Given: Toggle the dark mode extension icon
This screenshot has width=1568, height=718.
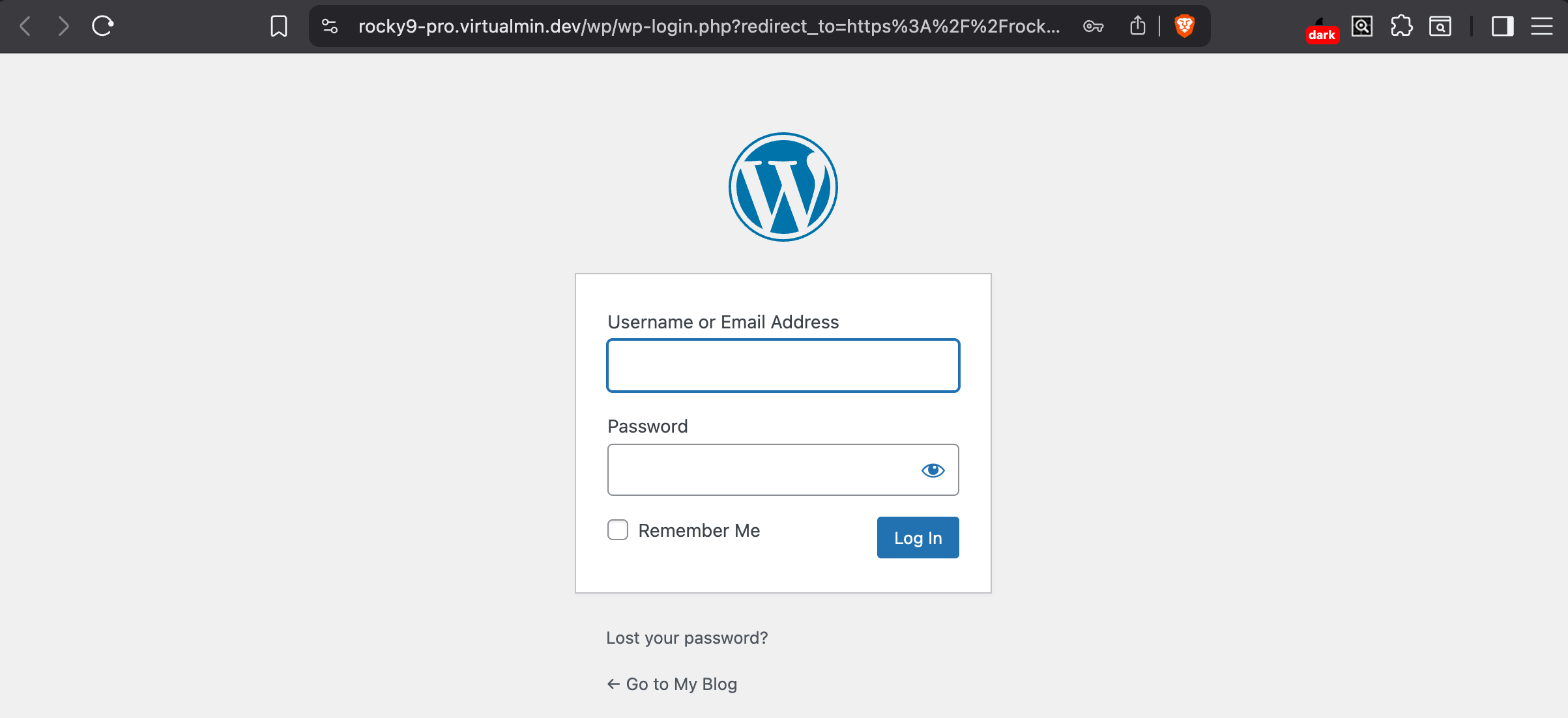Looking at the screenshot, I should (1322, 30).
